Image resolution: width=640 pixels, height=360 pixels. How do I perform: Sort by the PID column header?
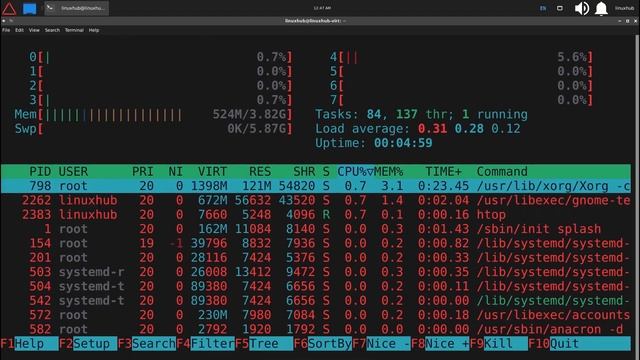point(40,171)
